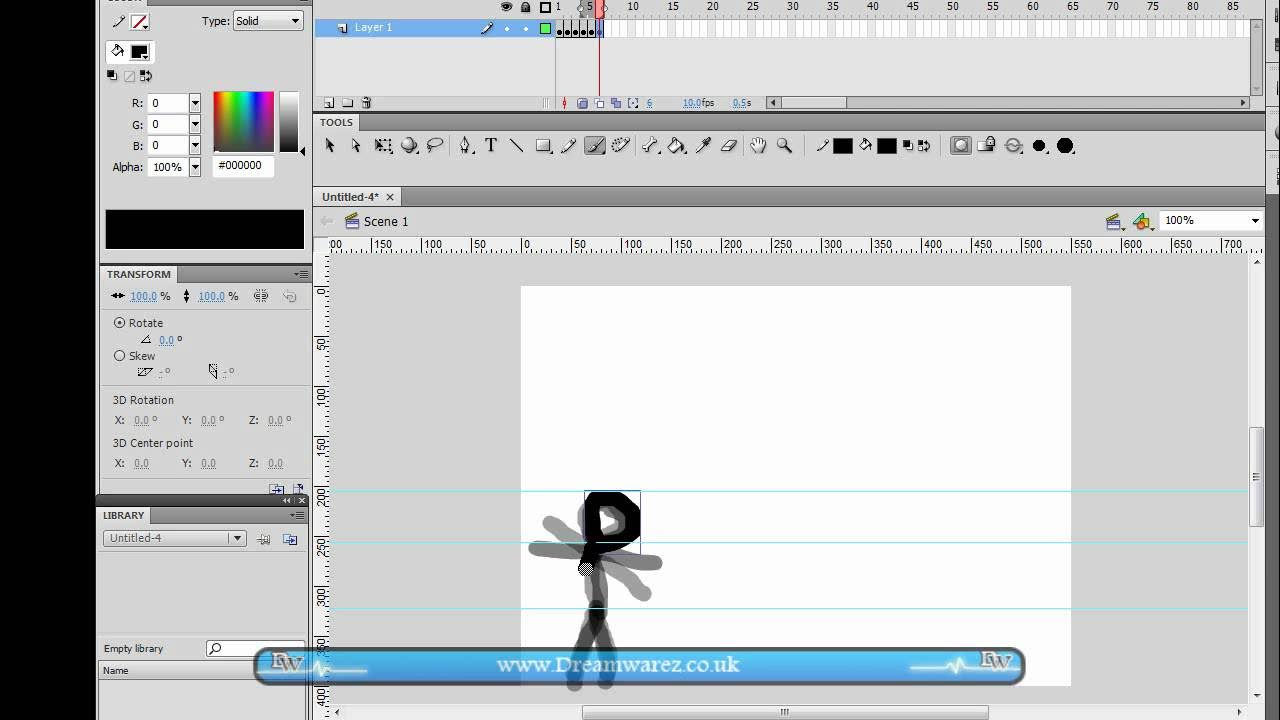The height and width of the screenshot is (720, 1280).
Task: Select the Lasso tool
Action: (435, 146)
